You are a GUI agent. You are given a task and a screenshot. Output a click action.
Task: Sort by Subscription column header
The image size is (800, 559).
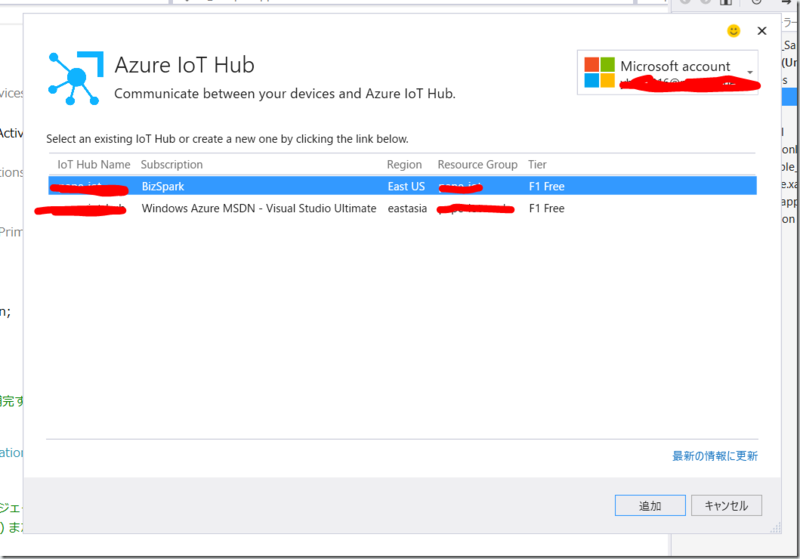(x=171, y=164)
